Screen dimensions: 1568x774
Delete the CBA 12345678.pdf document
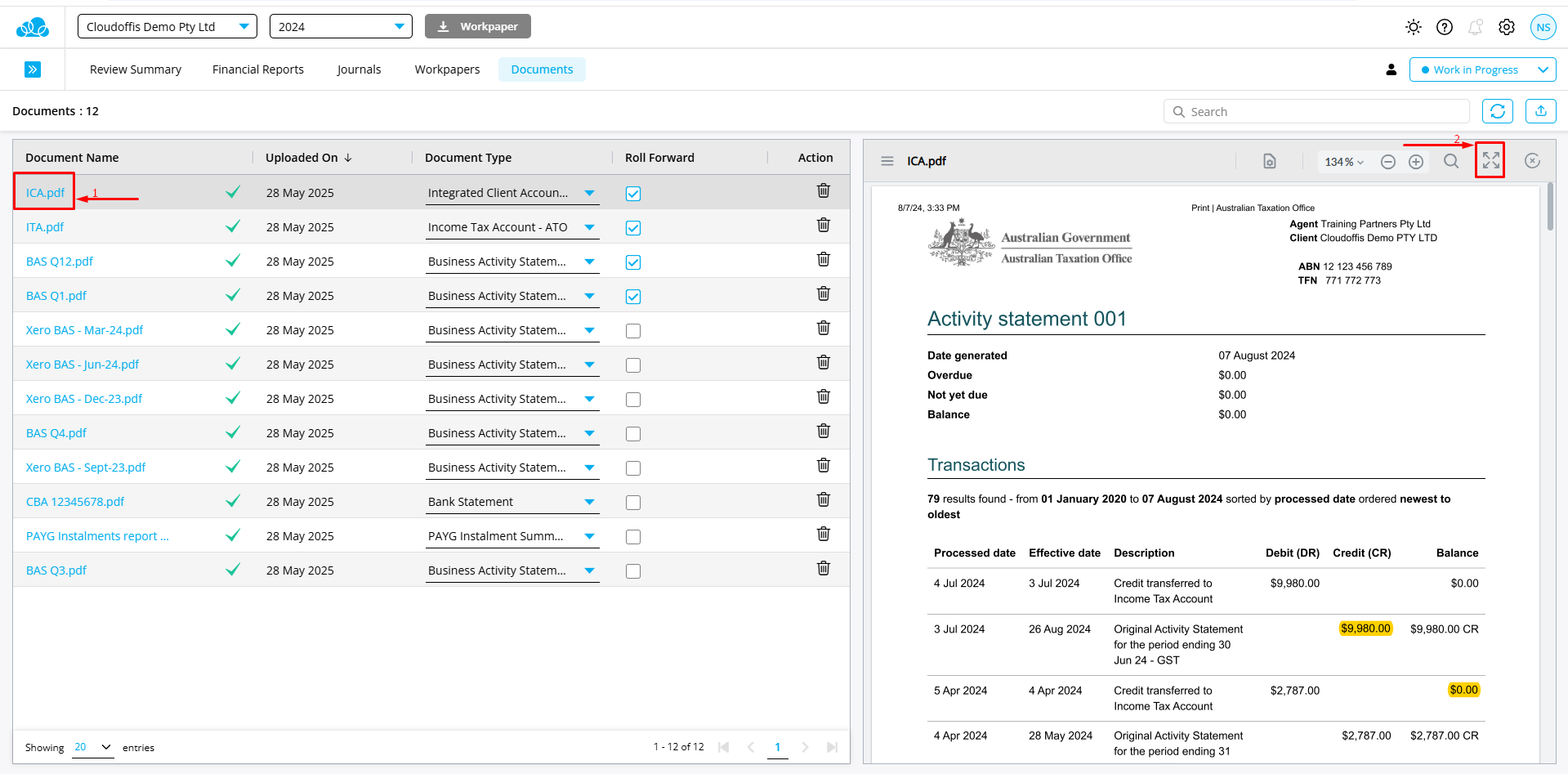tap(824, 499)
